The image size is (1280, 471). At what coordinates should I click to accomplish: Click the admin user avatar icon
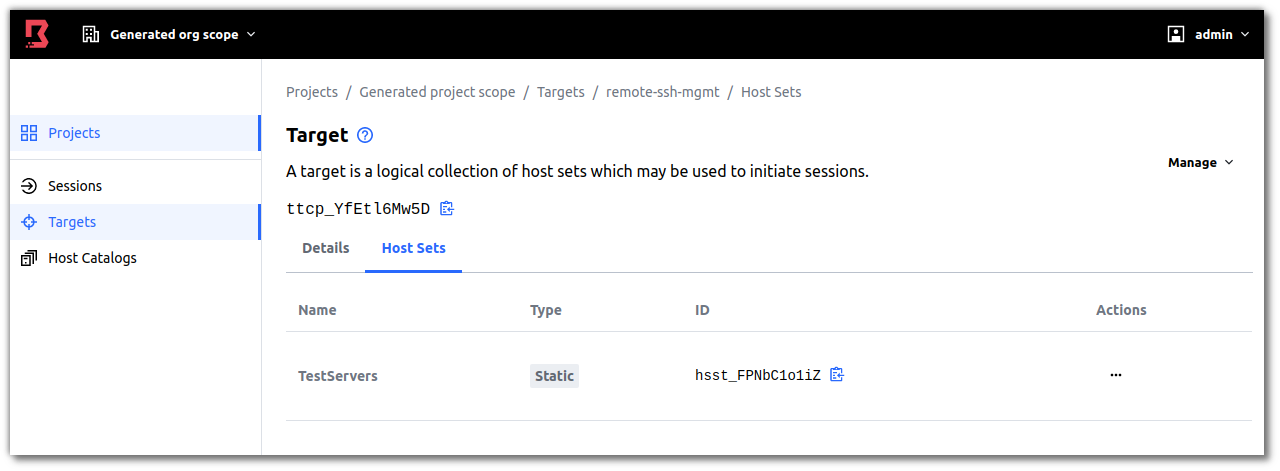click(x=1176, y=34)
